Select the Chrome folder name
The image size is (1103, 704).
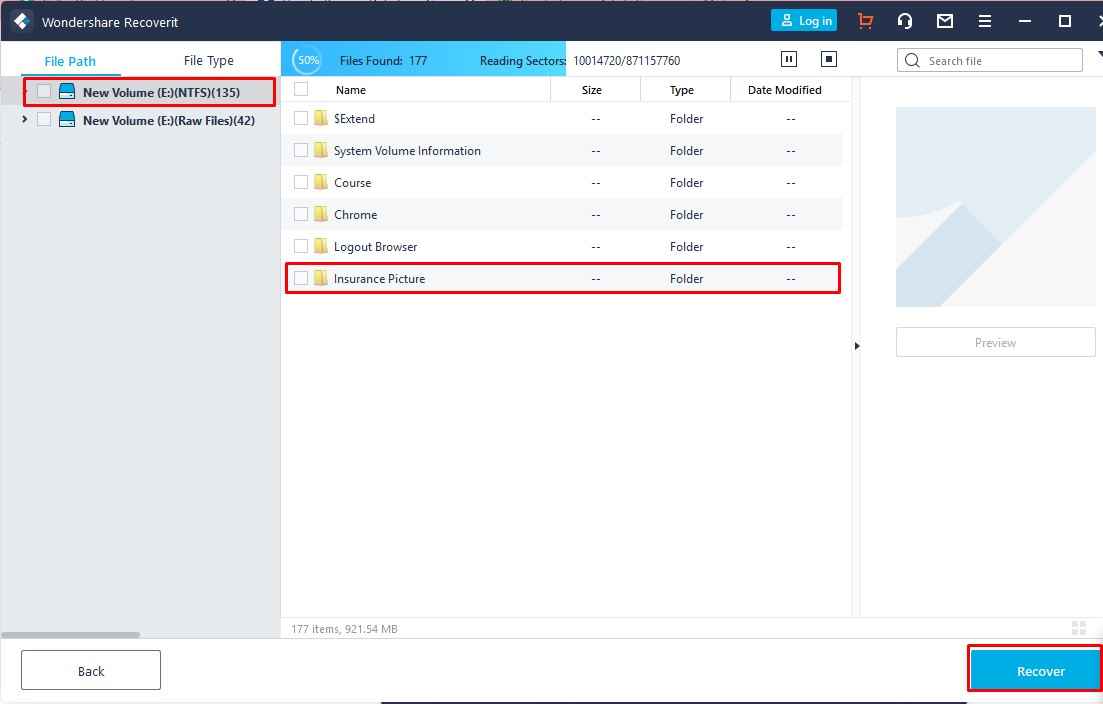pyautogui.click(x=355, y=215)
